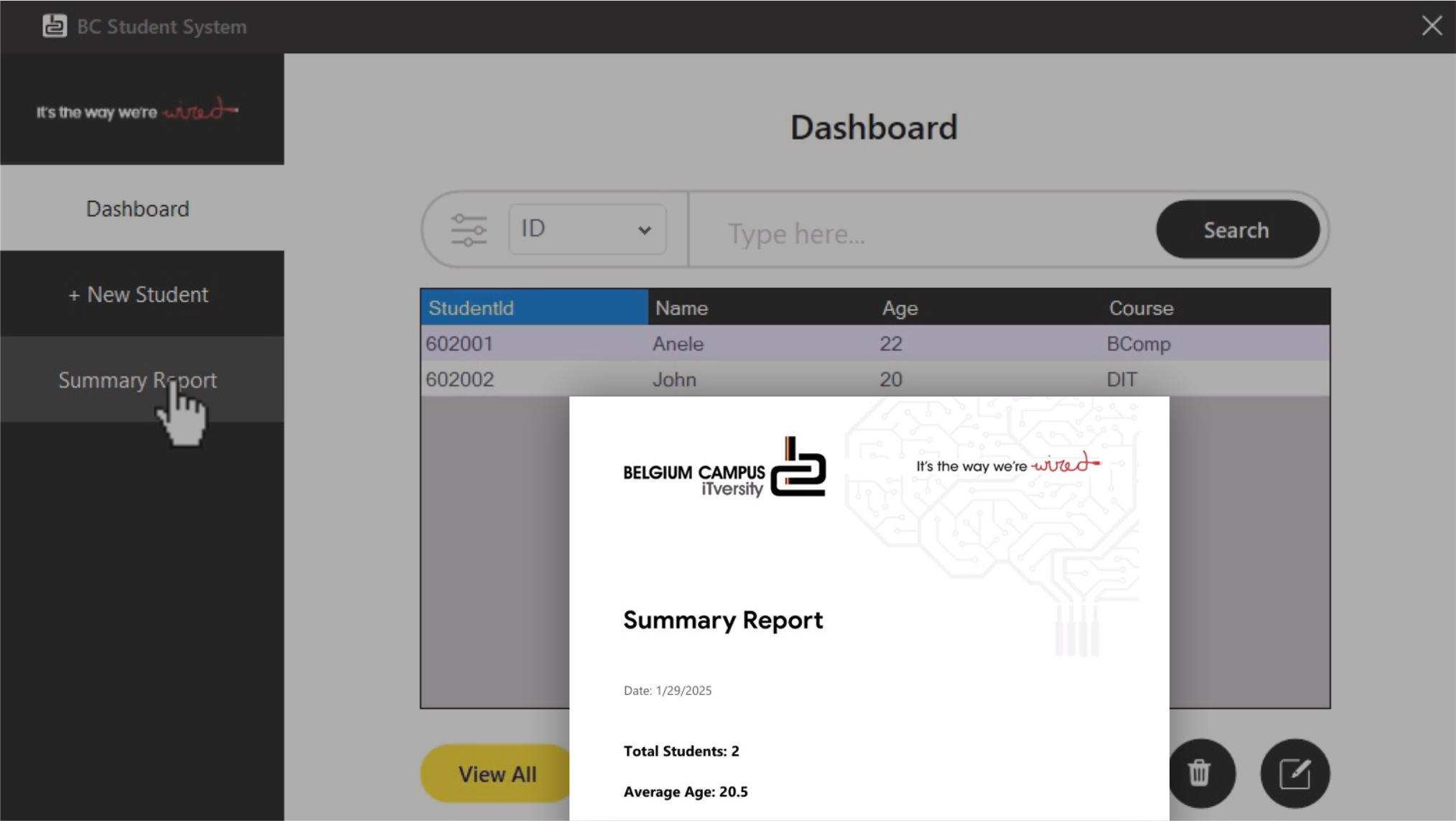Open the Dashboard sidebar menu item
The width and height of the screenshot is (1456, 821).
(138, 209)
